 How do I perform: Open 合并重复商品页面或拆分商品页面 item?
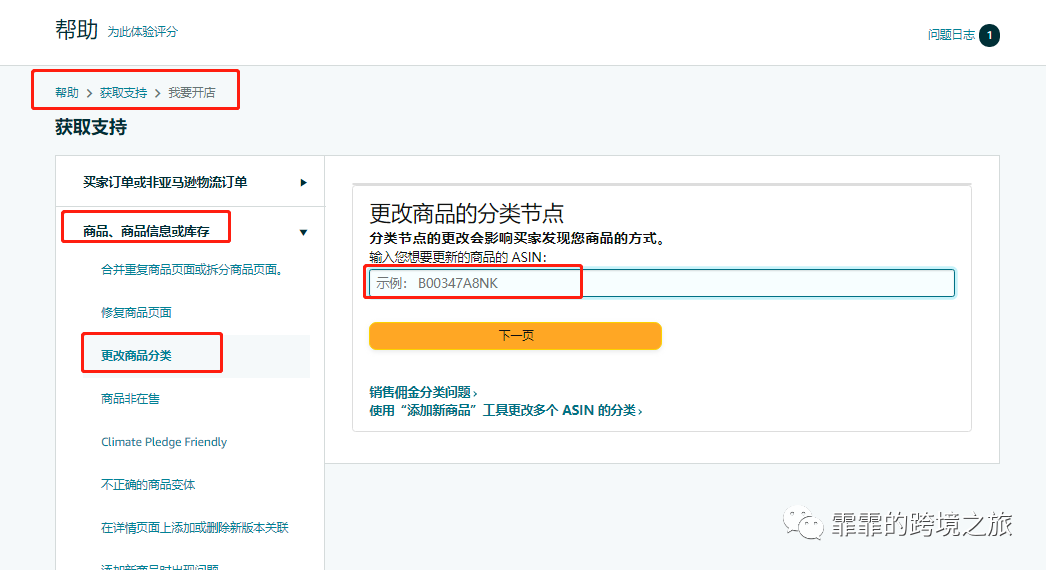click(193, 270)
